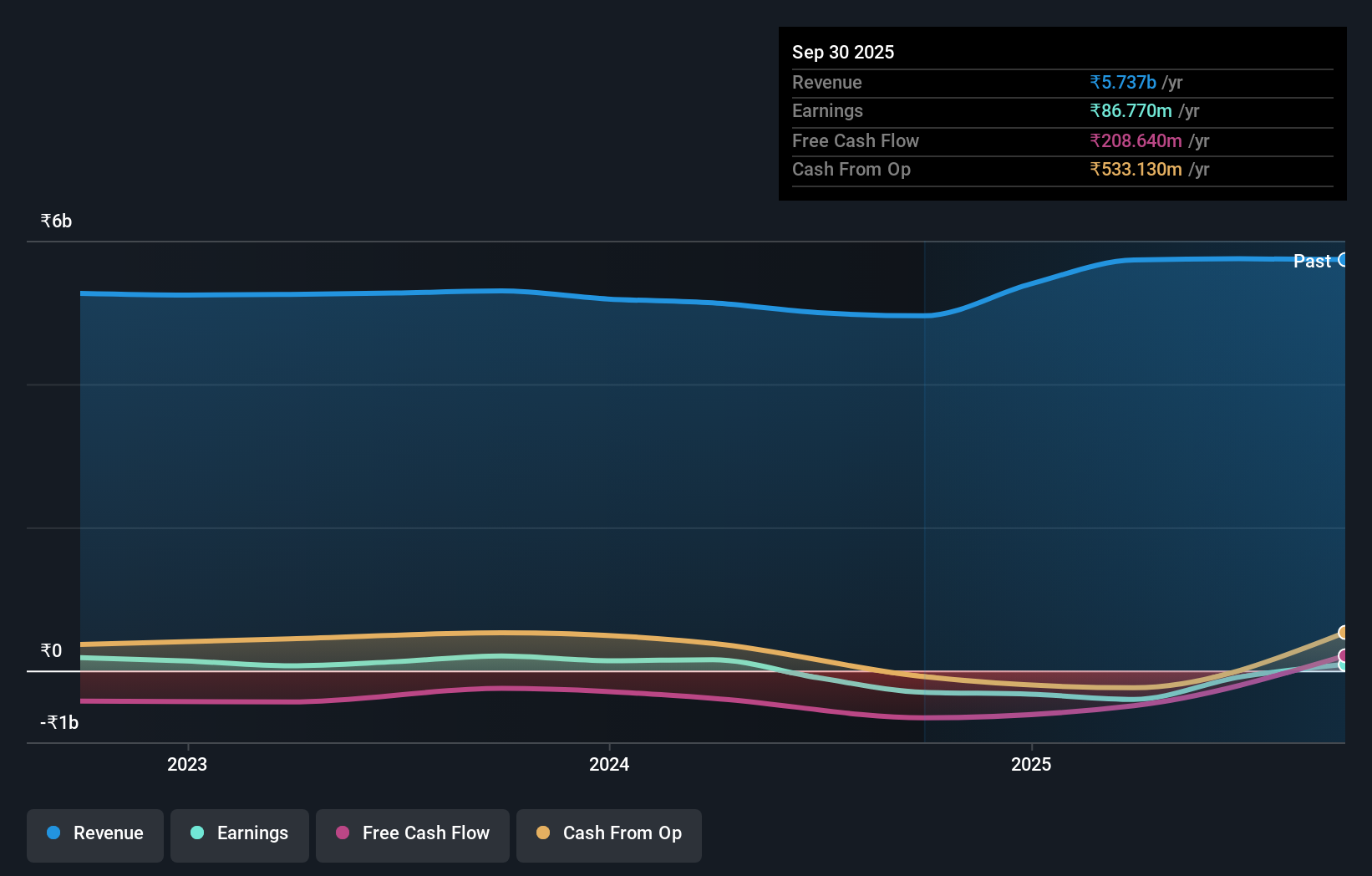
Task: Click the blue Revenue legend dot
Action: 53,833
